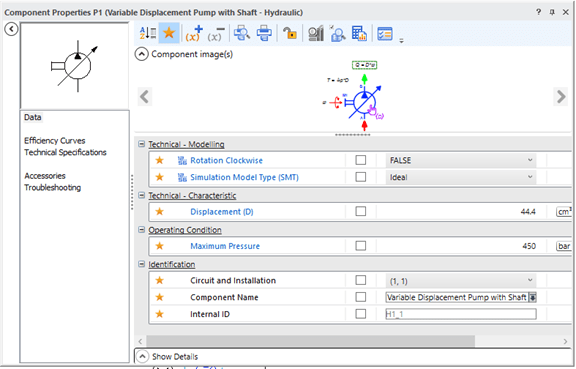Sort properties alphabetically with A-Z icon

pyautogui.click(x=148, y=33)
